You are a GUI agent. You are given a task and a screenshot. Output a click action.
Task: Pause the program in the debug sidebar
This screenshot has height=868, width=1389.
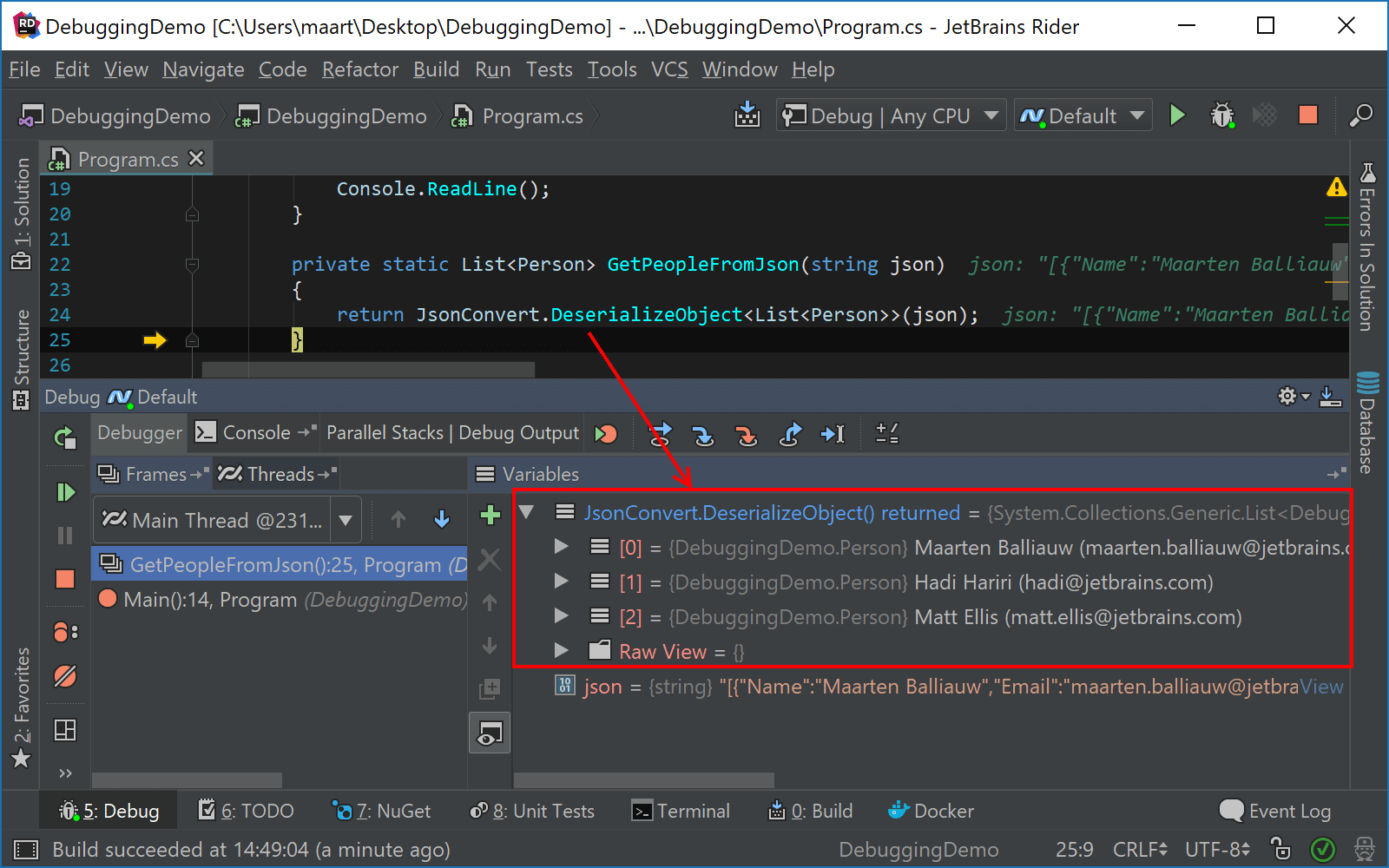pos(65,536)
